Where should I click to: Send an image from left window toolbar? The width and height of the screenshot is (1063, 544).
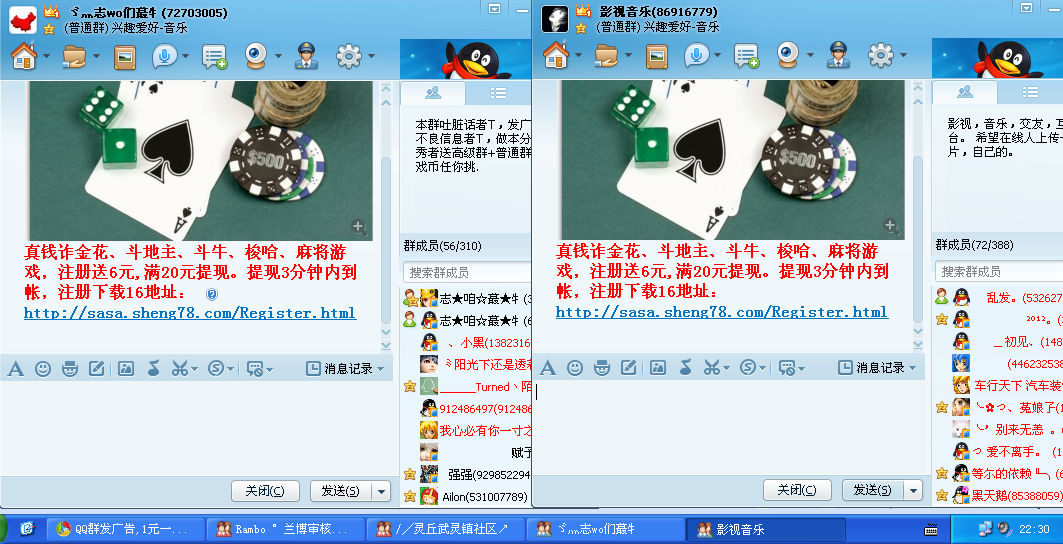tap(126, 369)
